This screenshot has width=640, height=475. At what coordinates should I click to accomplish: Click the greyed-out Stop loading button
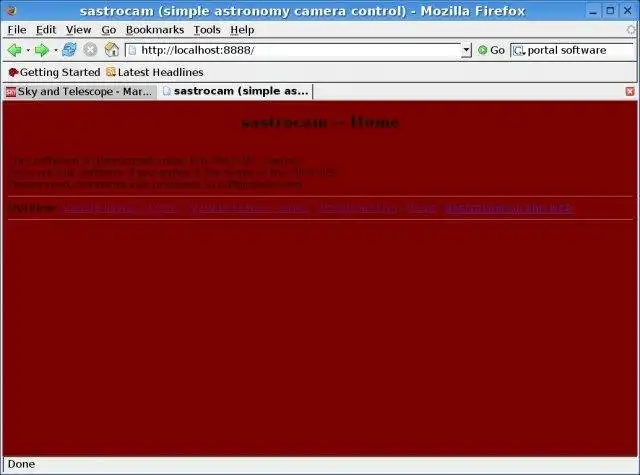90,50
